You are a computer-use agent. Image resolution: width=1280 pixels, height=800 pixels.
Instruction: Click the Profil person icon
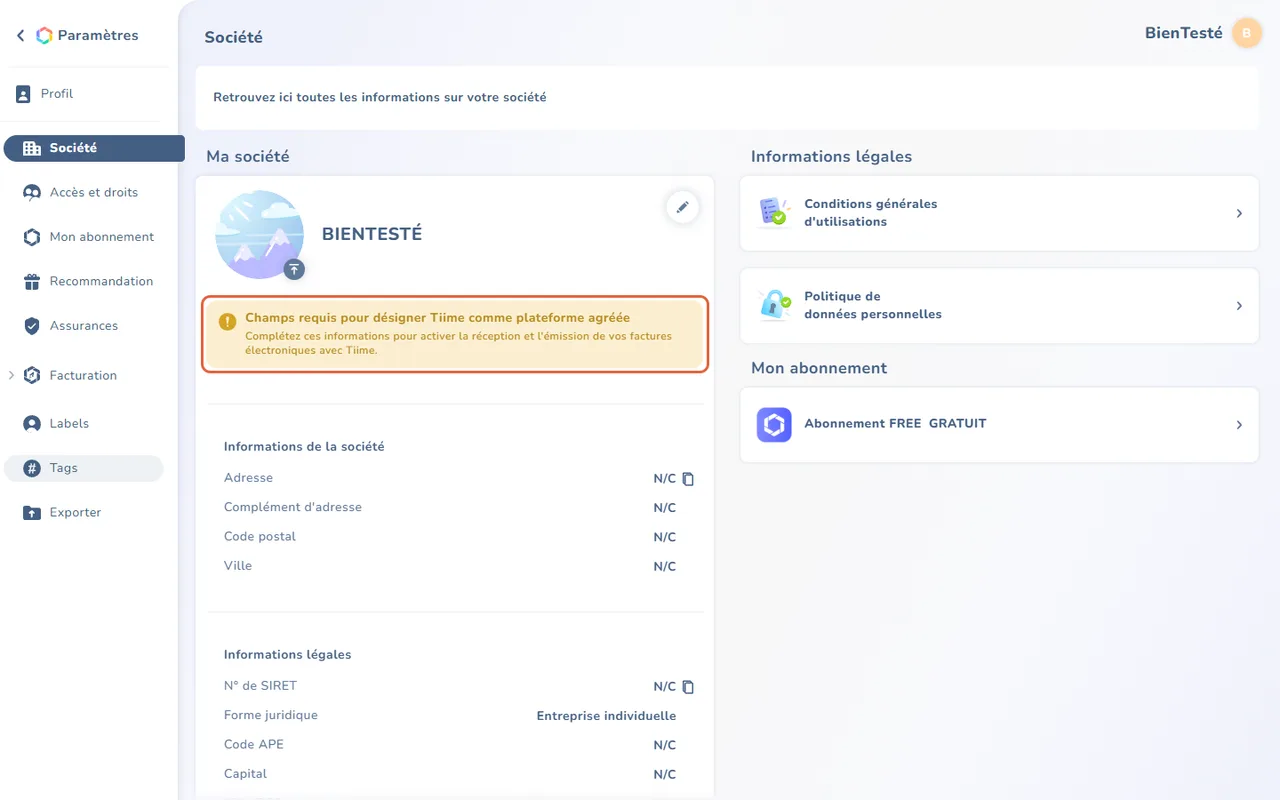tap(23, 94)
